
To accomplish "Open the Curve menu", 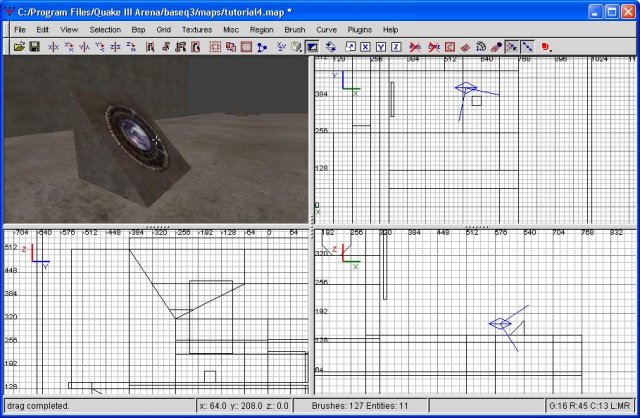I will pyautogui.click(x=327, y=30).
